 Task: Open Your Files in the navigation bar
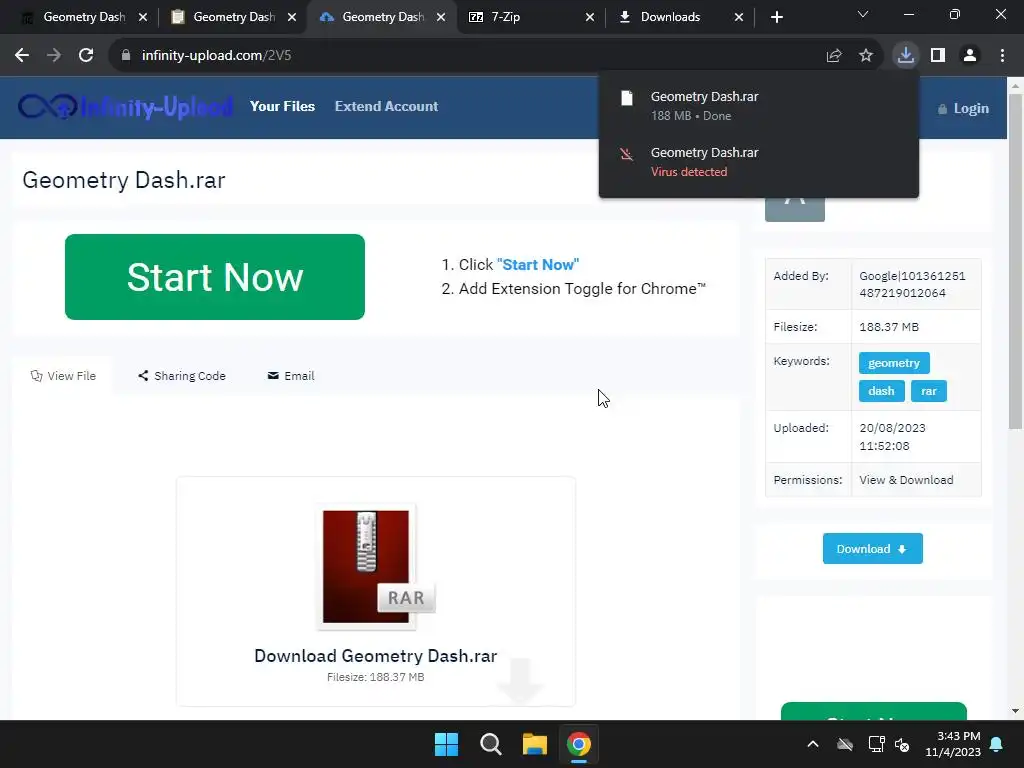[282, 106]
